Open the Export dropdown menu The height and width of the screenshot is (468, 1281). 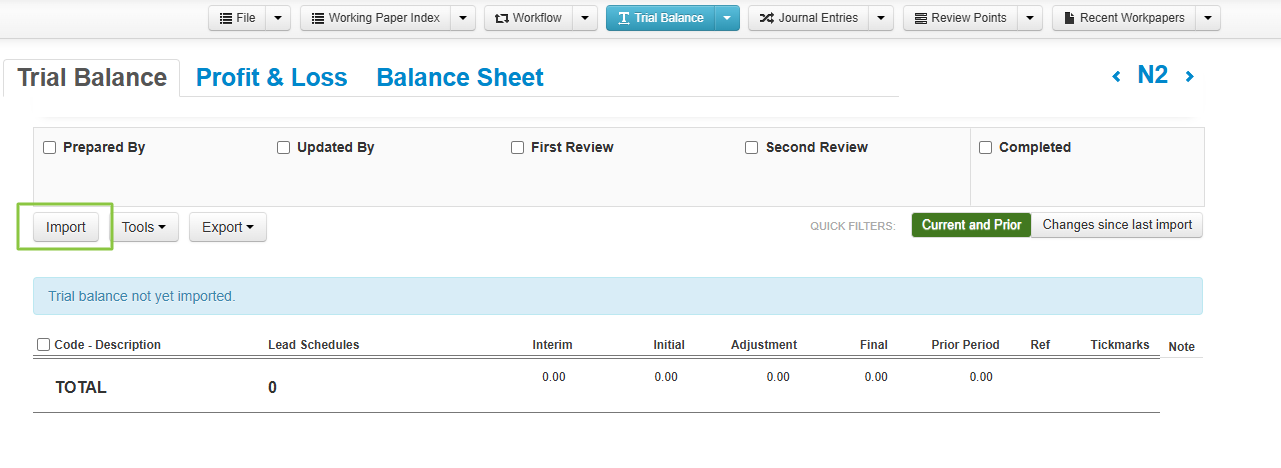click(x=227, y=227)
